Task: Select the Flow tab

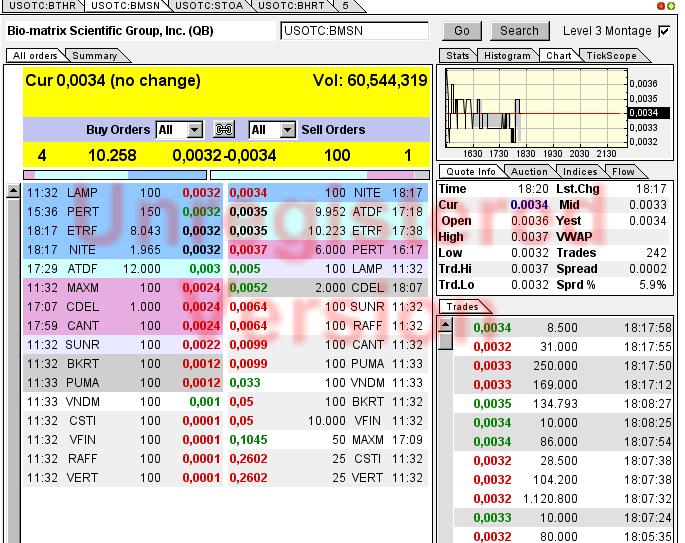Action: tap(623, 172)
